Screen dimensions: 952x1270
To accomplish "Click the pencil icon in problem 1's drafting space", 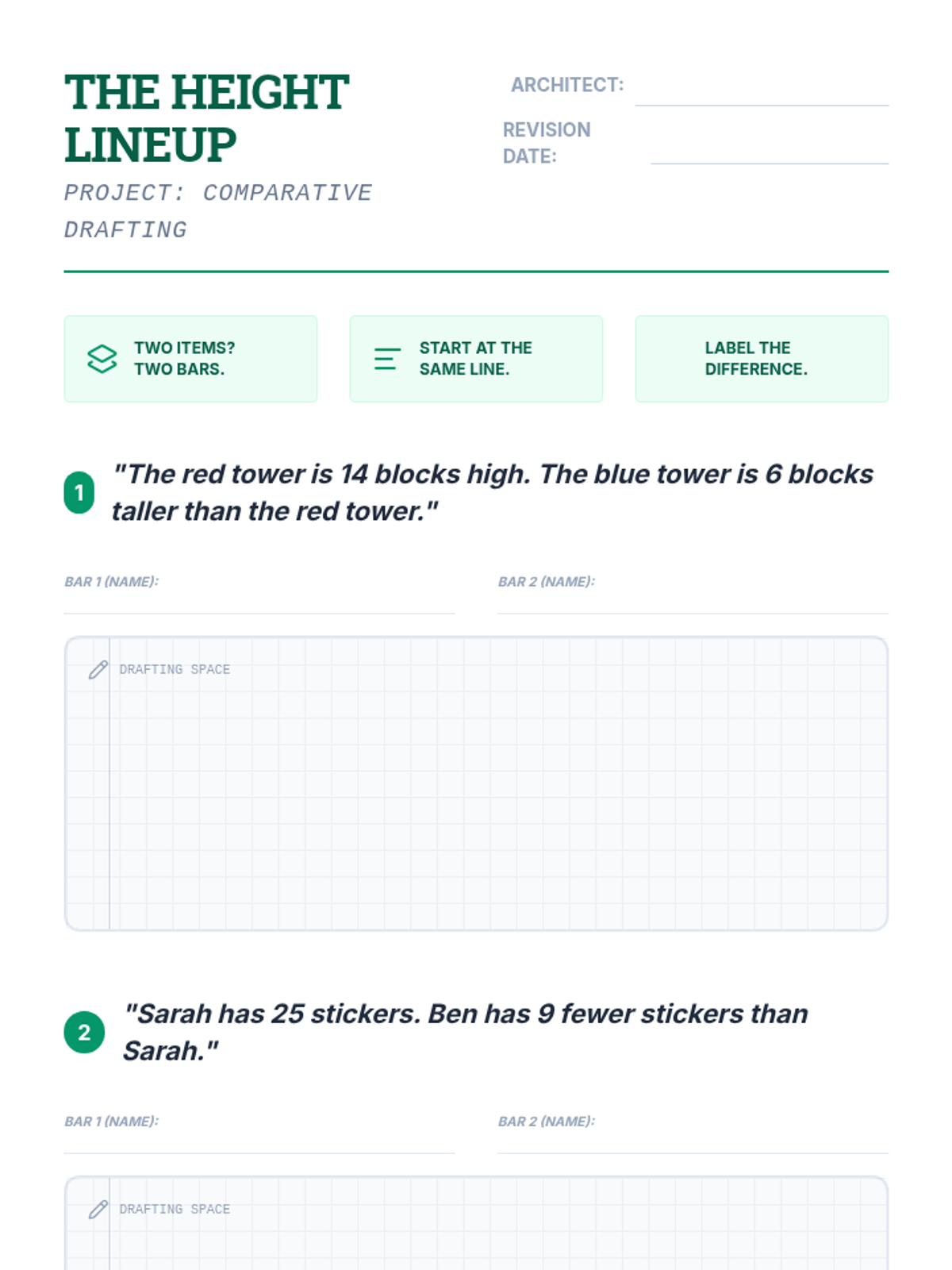I will pyautogui.click(x=98, y=670).
